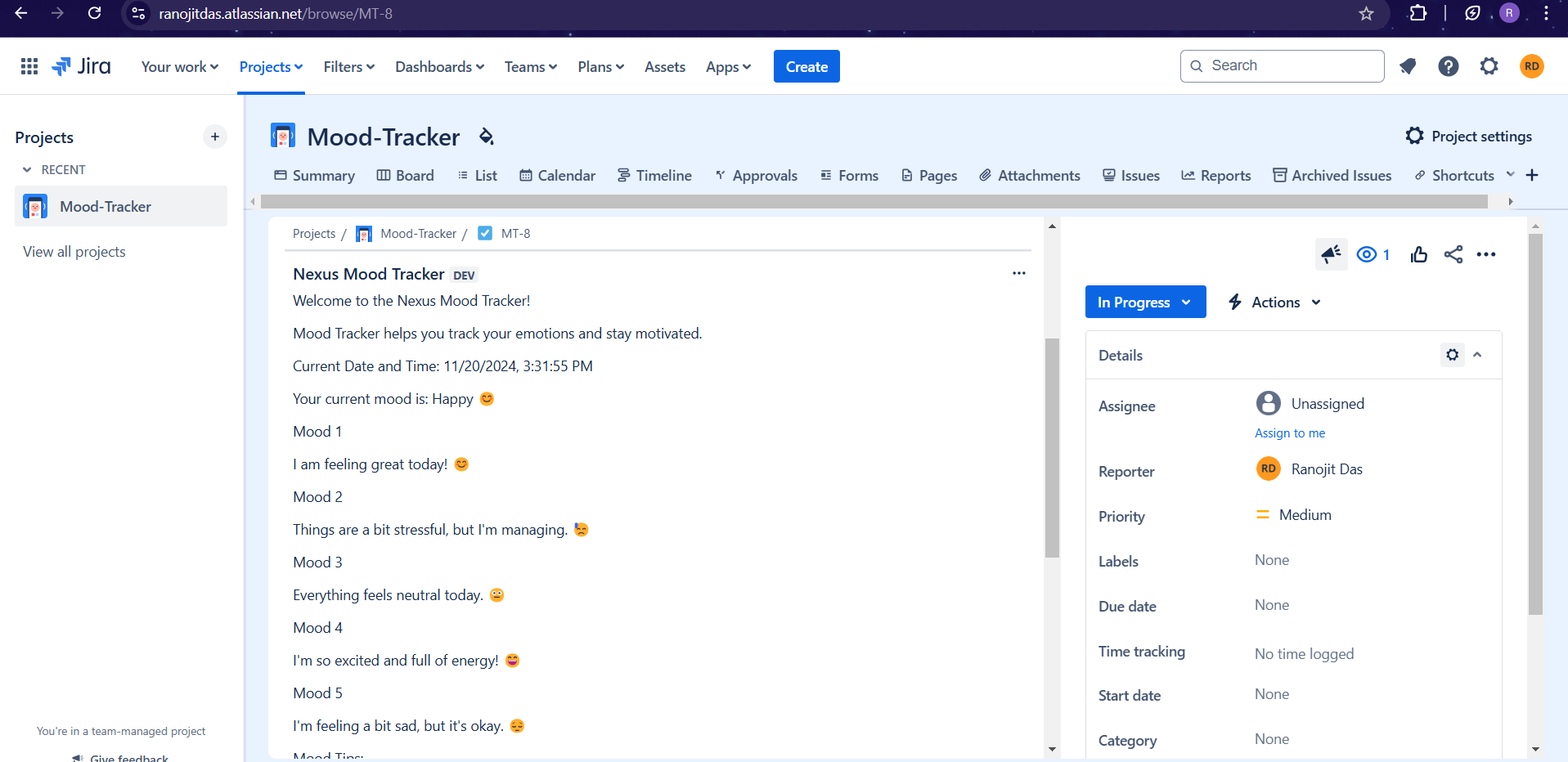1568x762 pixels.
Task: Click the Jira app switcher grid icon
Action: click(29, 66)
